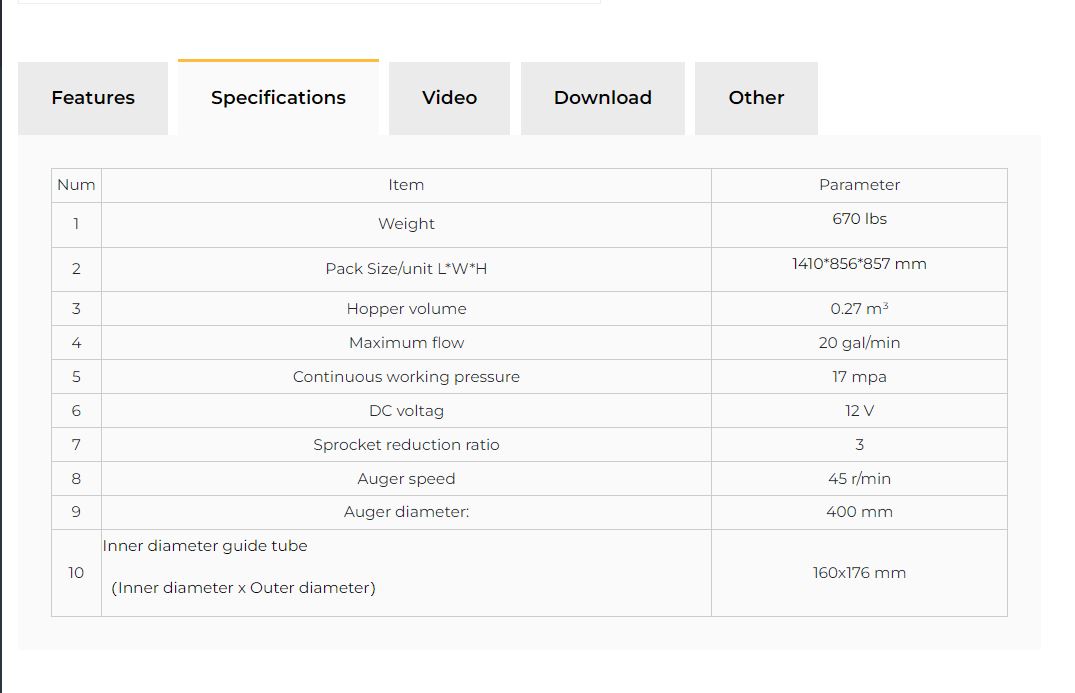Screen dimensions: 1075x693
Task: Open the Video tab
Action: pos(449,98)
